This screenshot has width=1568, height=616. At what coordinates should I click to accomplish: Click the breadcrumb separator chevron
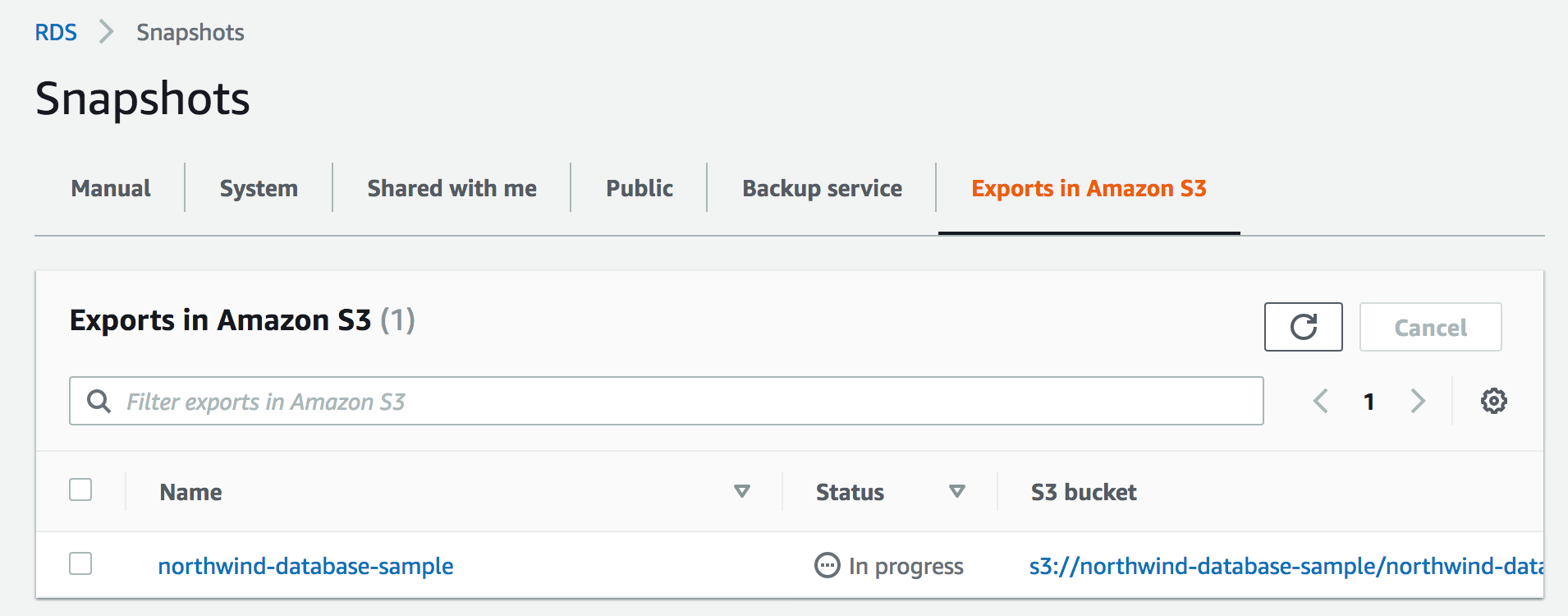[106, 32]
